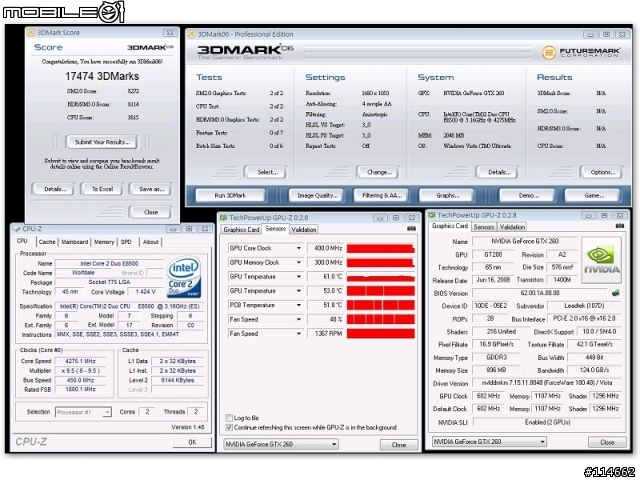Click the Core Speed 4275.1 MHz value
This screenshot has height=480, width=640.
80,361
